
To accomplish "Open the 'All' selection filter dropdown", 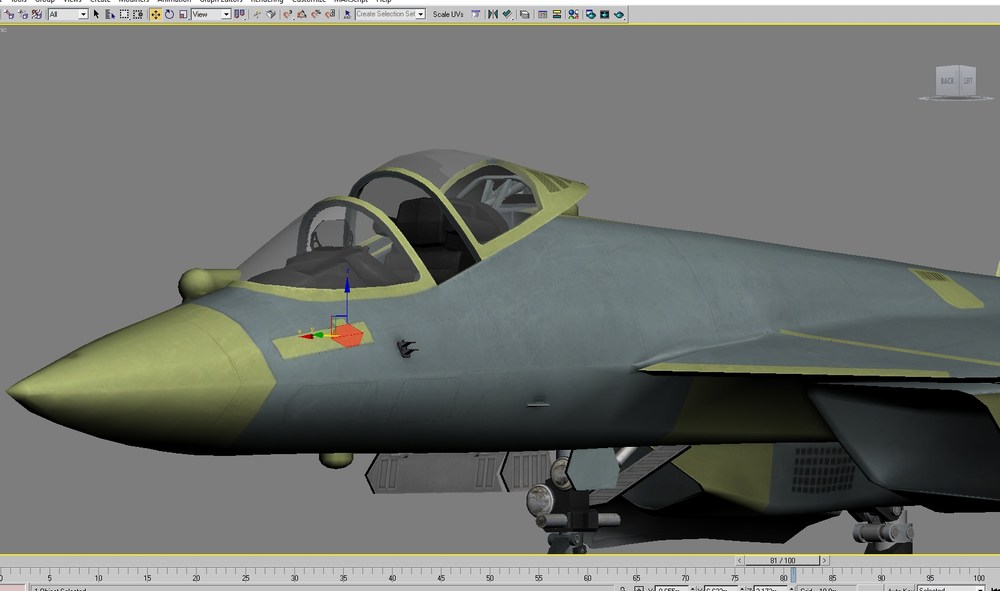I will (x=68, y=14).
